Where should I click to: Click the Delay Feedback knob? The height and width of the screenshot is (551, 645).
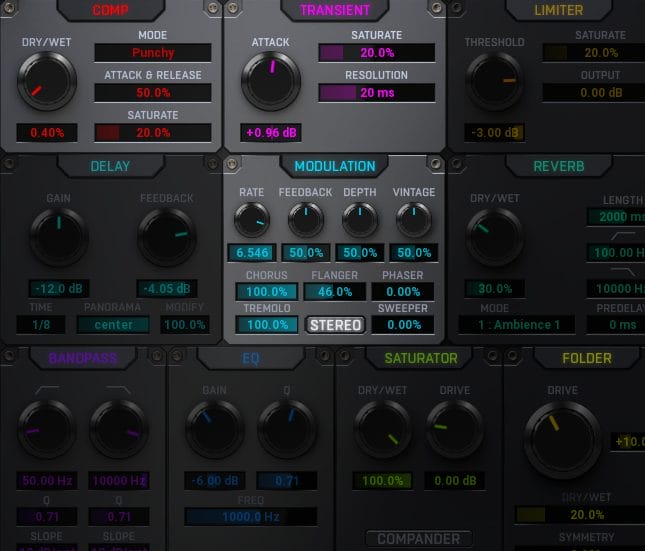pyautogui.click(x=167, y=237)
